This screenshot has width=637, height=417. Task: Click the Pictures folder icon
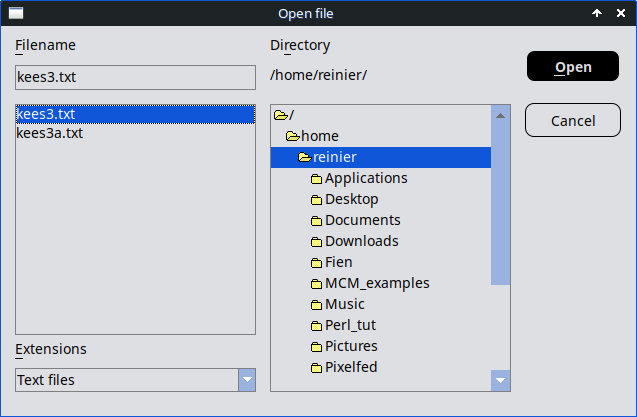[316, 347]
